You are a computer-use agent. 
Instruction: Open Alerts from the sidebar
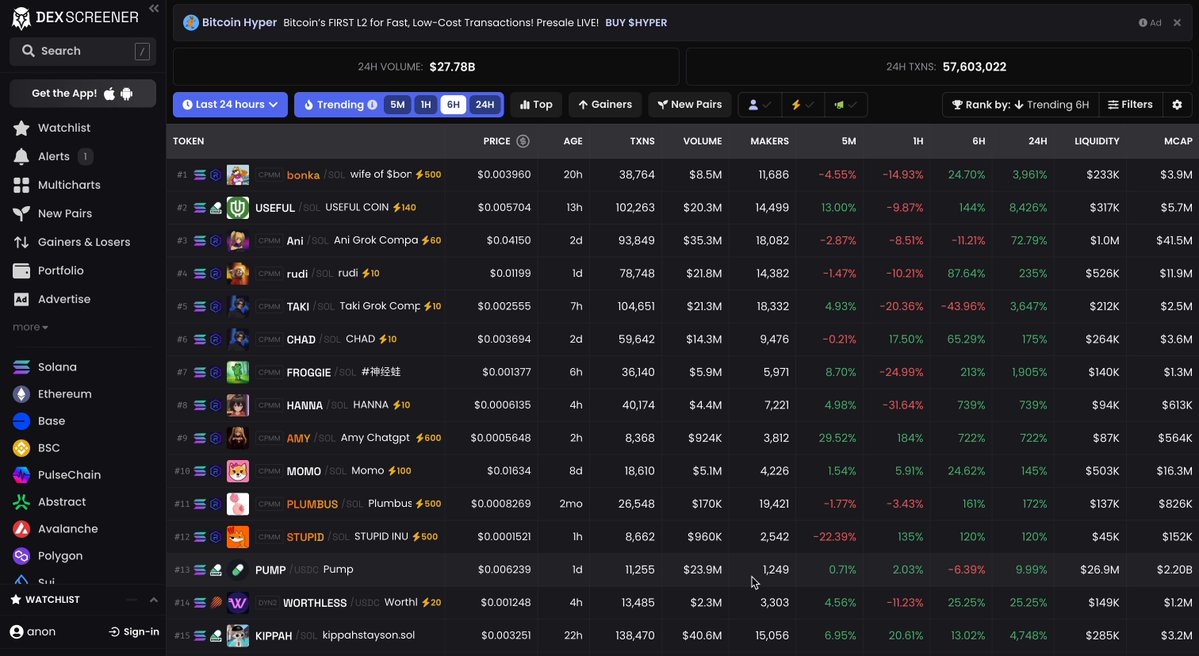pyautogui.click(x=52, y=156)
